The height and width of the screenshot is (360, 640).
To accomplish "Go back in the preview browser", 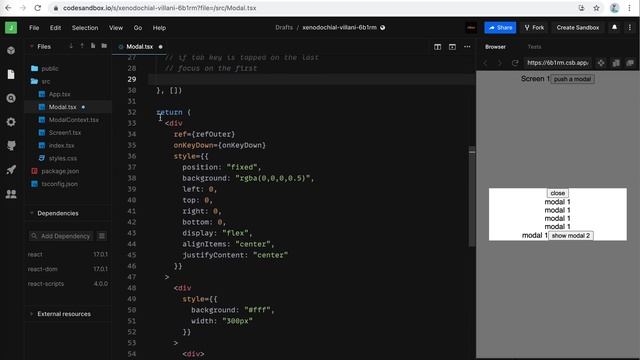I will click(x=486, y=63).
